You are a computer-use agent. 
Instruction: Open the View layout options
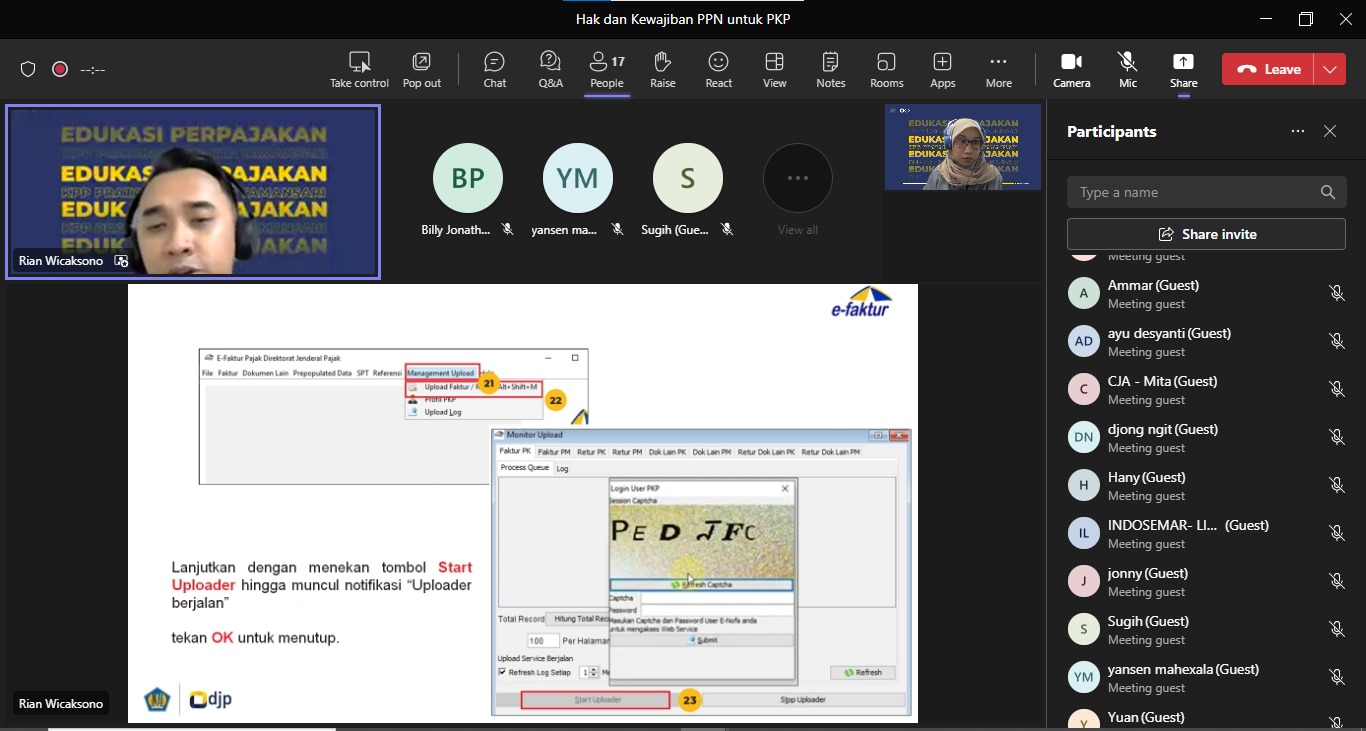(774, 70)
